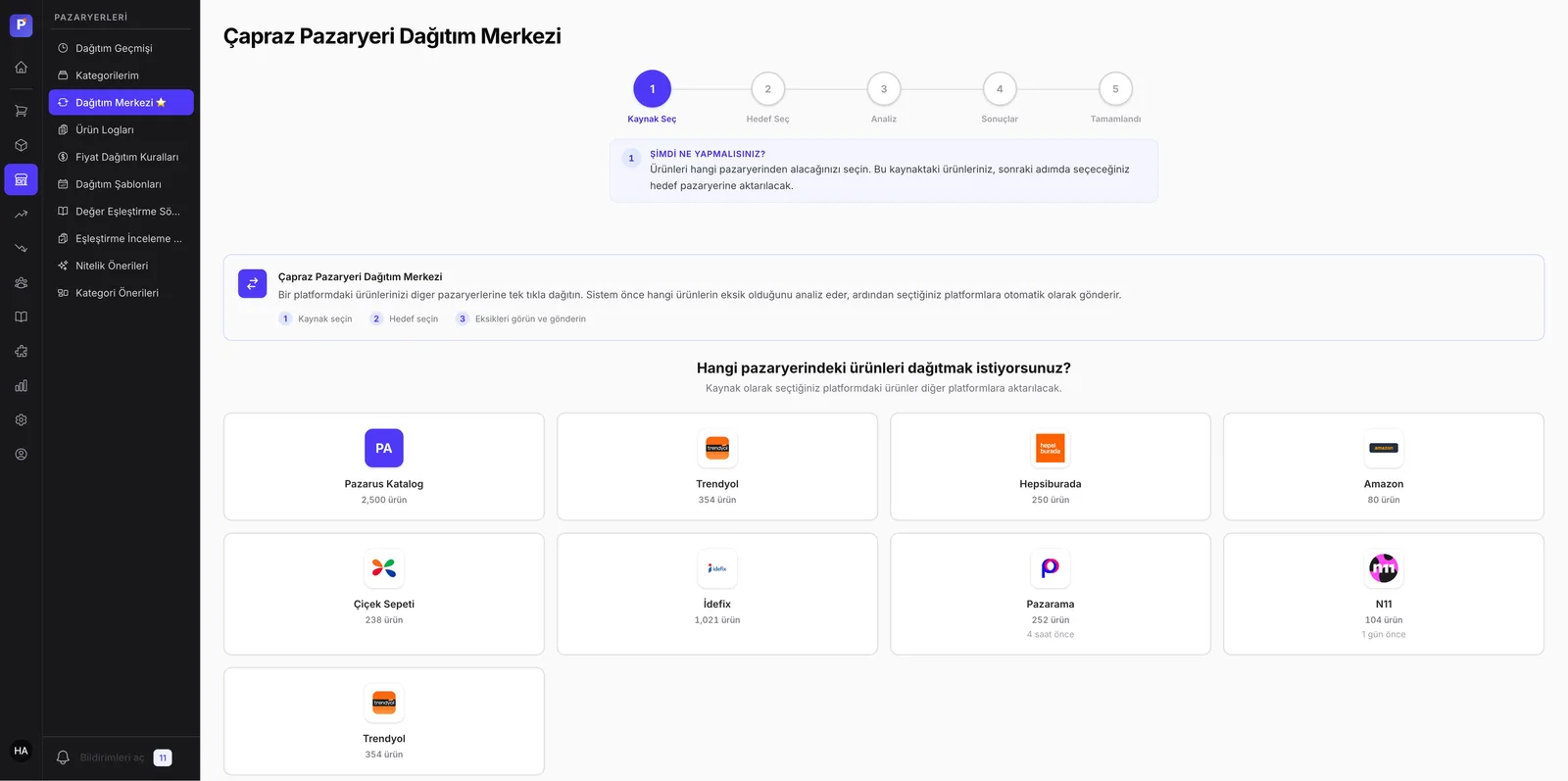Click the swap arrows icon in info banner
1568x781 pixels.
252,283
